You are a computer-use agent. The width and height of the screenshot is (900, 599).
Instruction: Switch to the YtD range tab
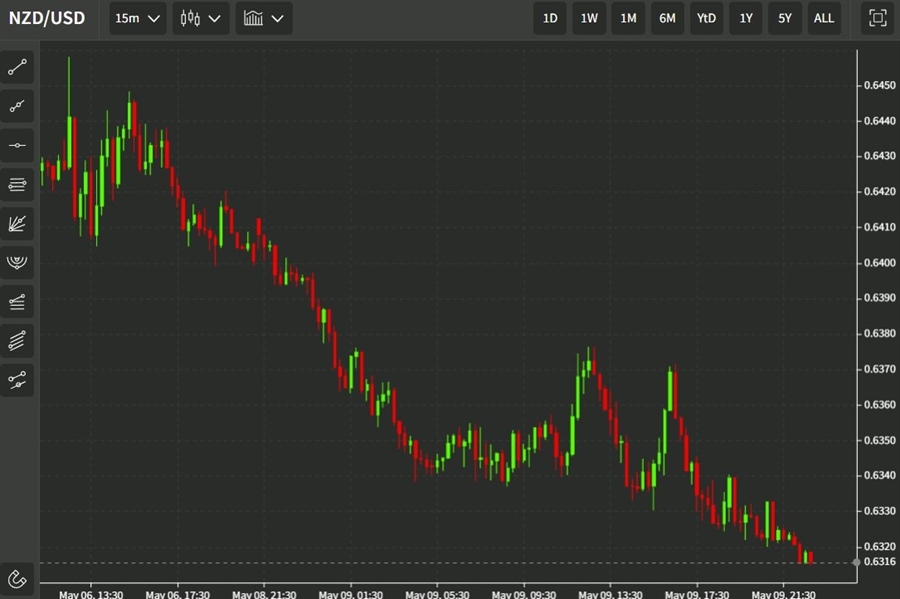(706, 18)
